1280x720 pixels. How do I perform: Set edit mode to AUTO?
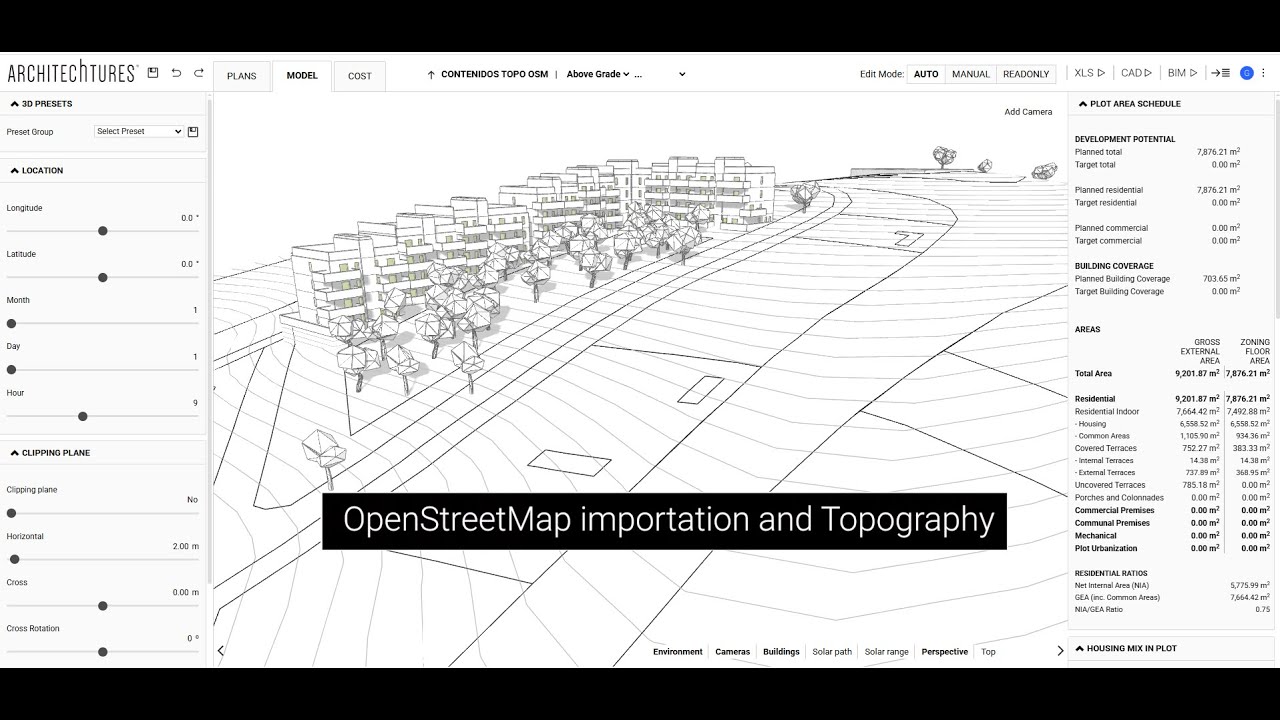click(926, 74)
